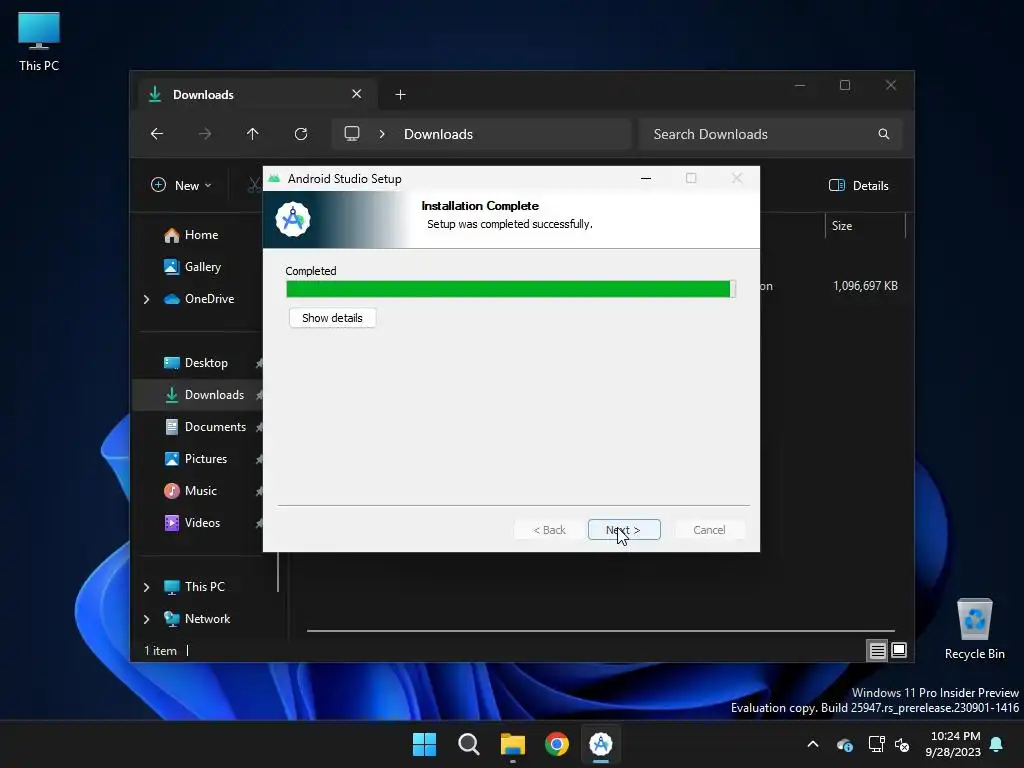This screenshot has height=768, width=1024.
Task: Open the notifications bell
Action: [x=997, y=744]
